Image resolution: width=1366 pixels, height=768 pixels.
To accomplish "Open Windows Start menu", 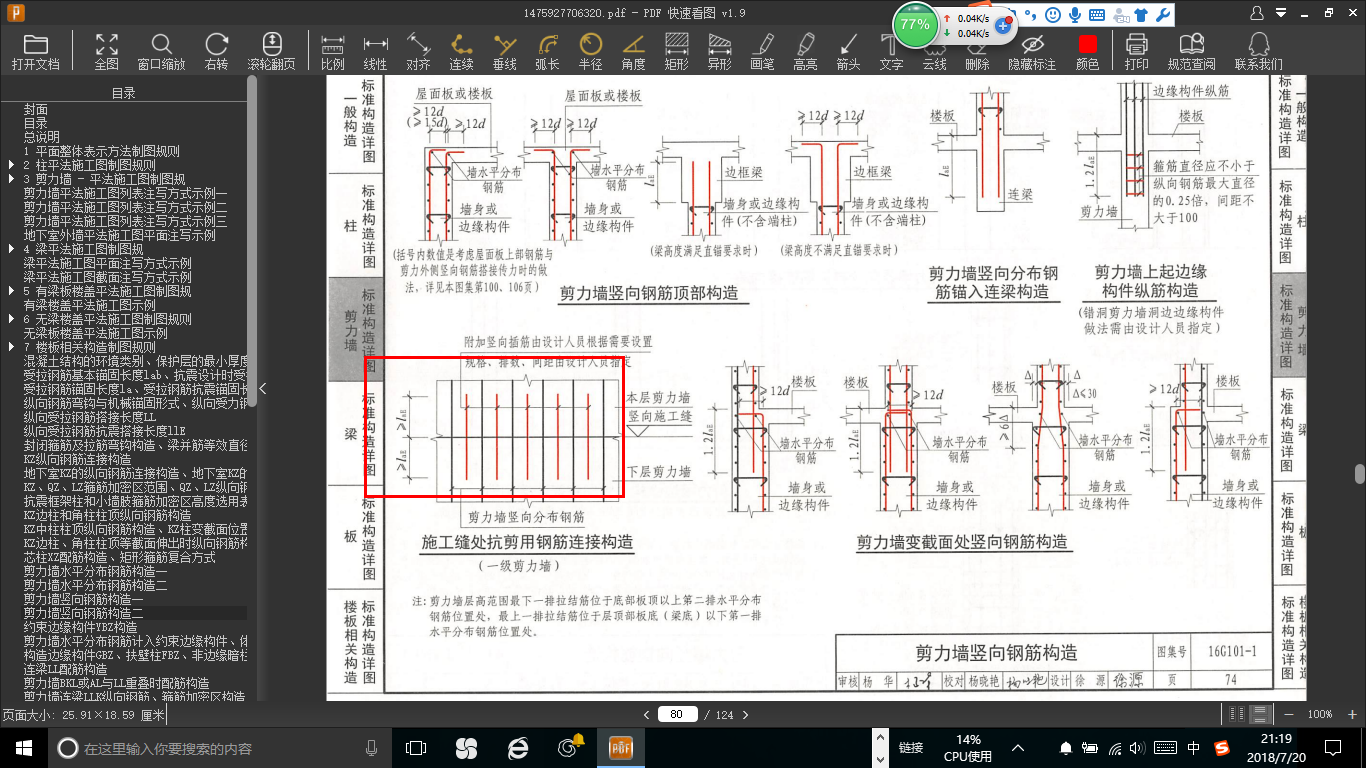I will (x=23, y=747).
